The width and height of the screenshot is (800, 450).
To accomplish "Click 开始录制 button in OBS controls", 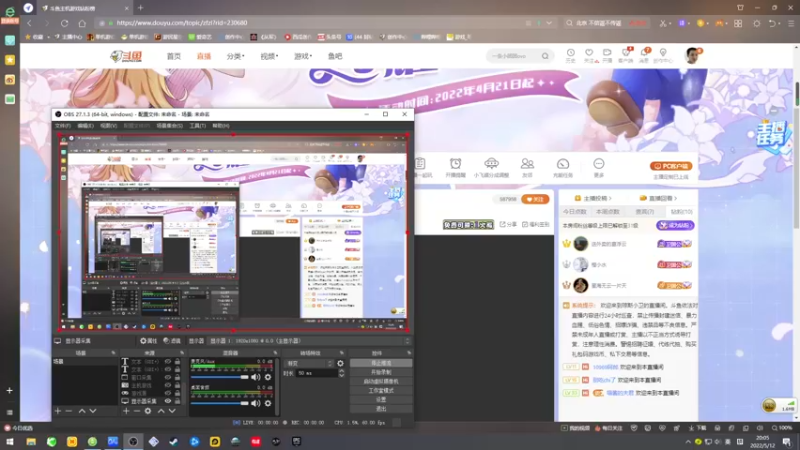I will (381, 372).
